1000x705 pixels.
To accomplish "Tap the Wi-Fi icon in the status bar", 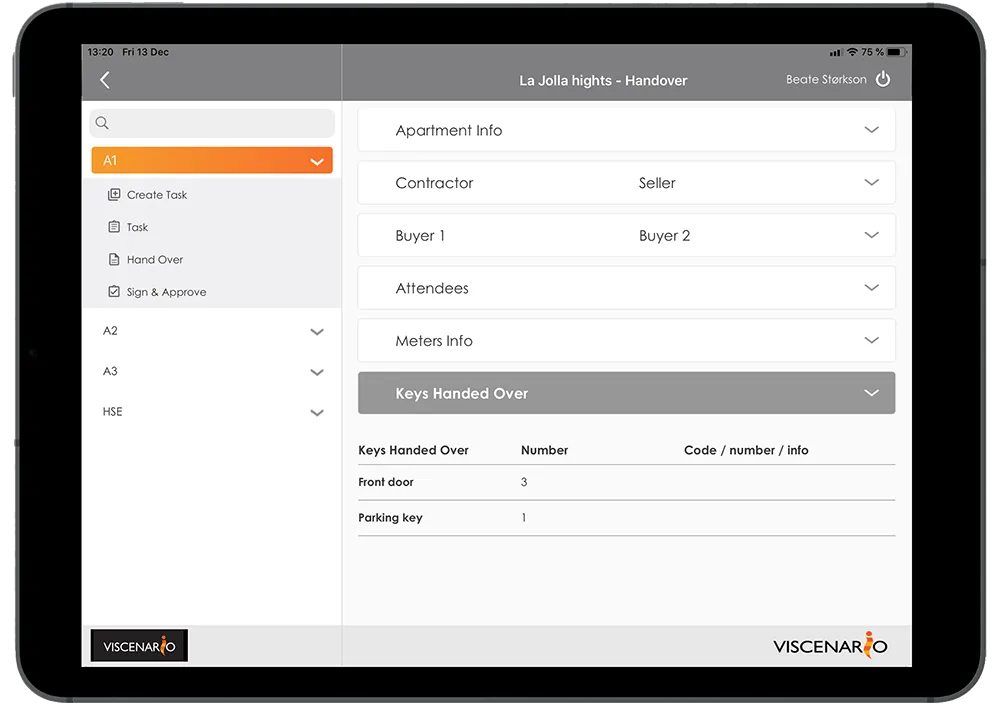I will point(852,52).
